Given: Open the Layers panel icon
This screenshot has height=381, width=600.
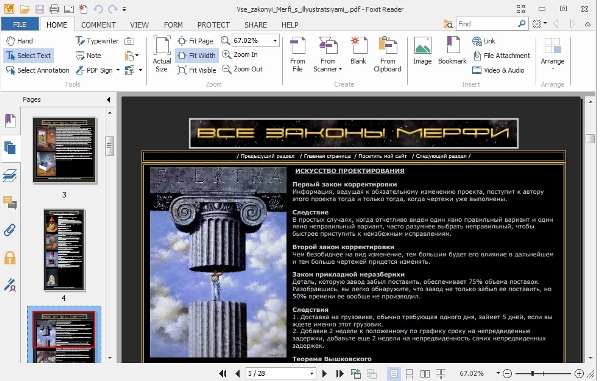Looking at the screenshot, I should point(10,176).
